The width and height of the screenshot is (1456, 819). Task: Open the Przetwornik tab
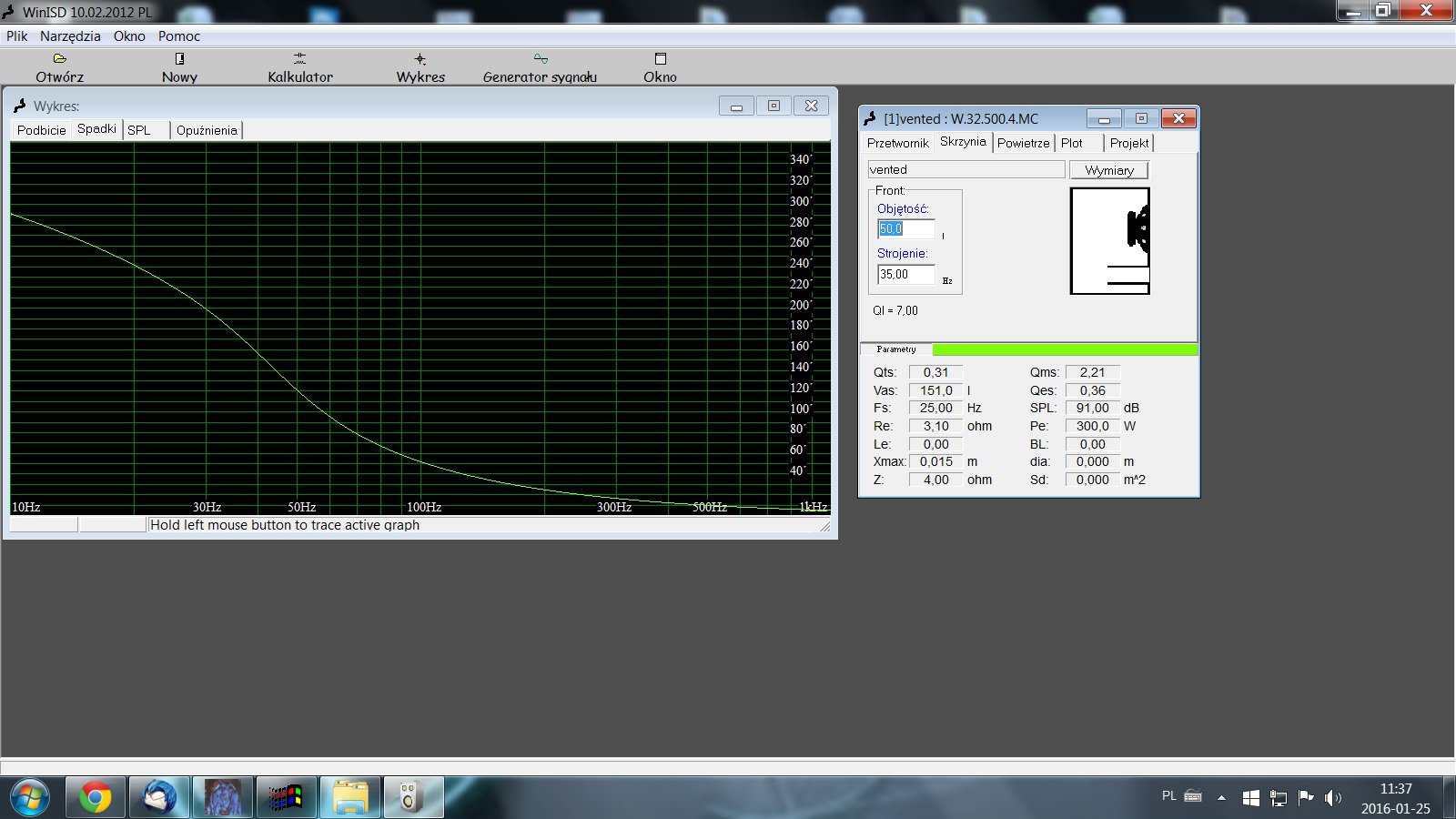click(897, 143)
